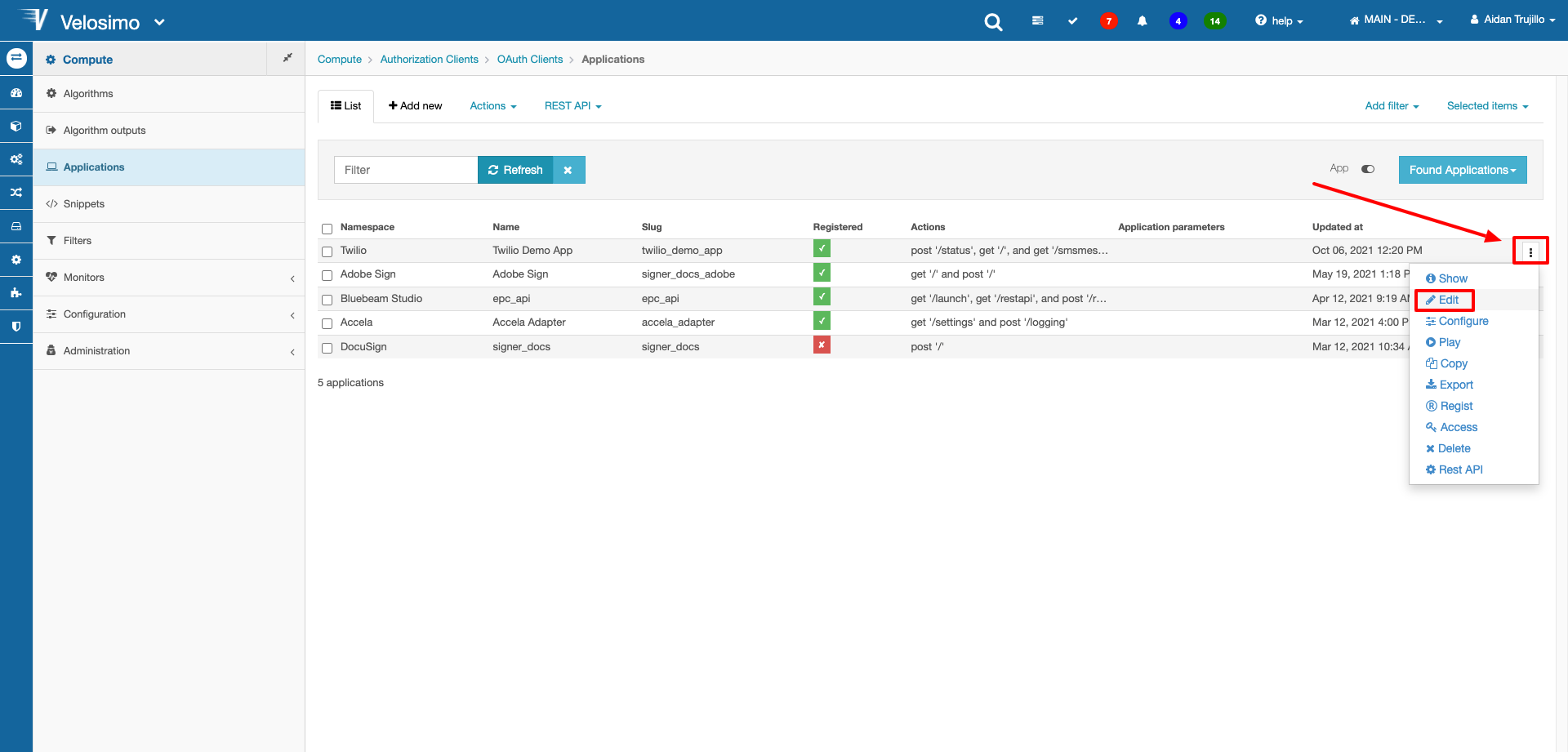Tick the checkbox for Twilio row
Viewport: 1568px width, 752px height.
327,251
